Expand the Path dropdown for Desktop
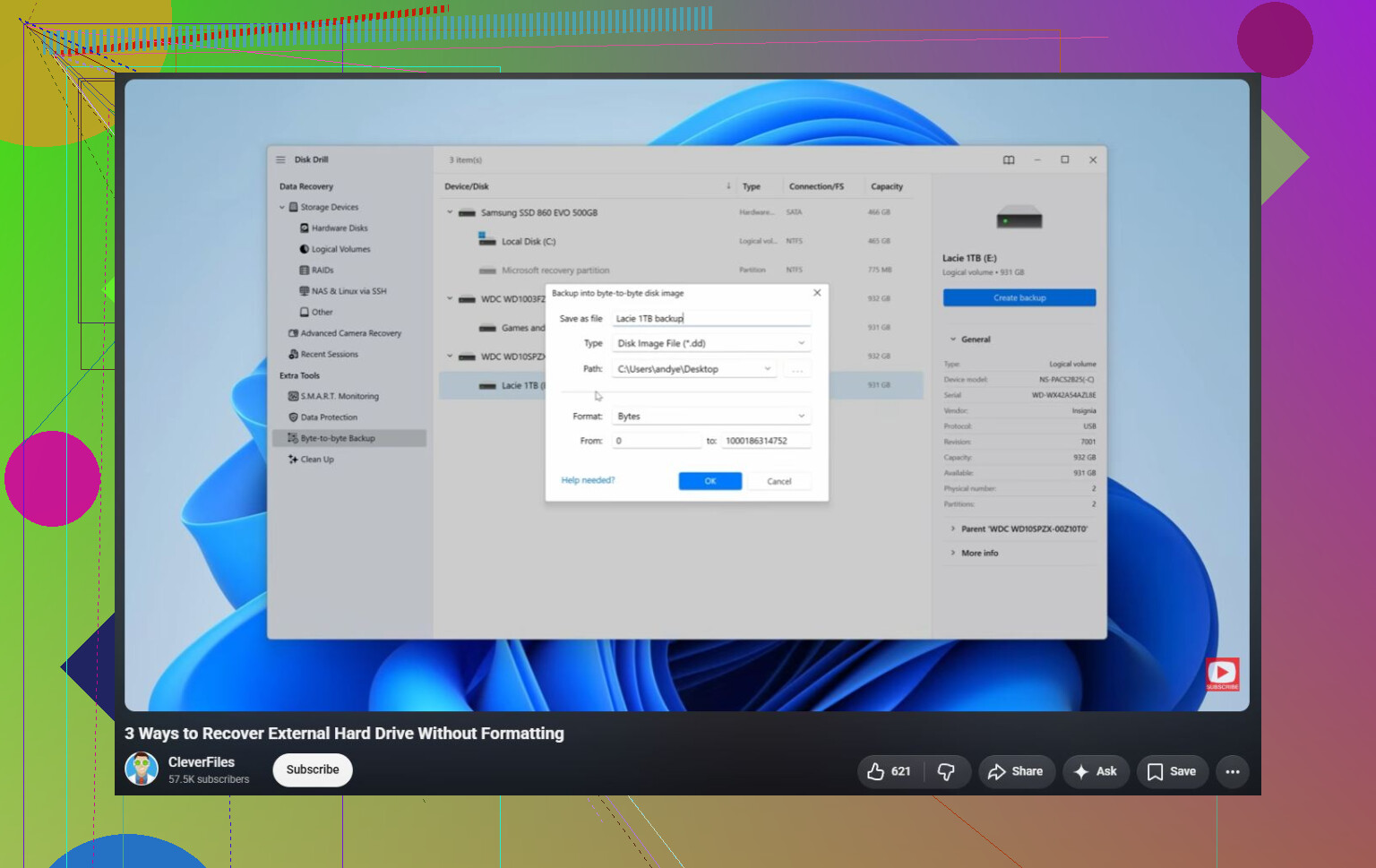This screenshot has width=1376, height=868. pos(767,369)
